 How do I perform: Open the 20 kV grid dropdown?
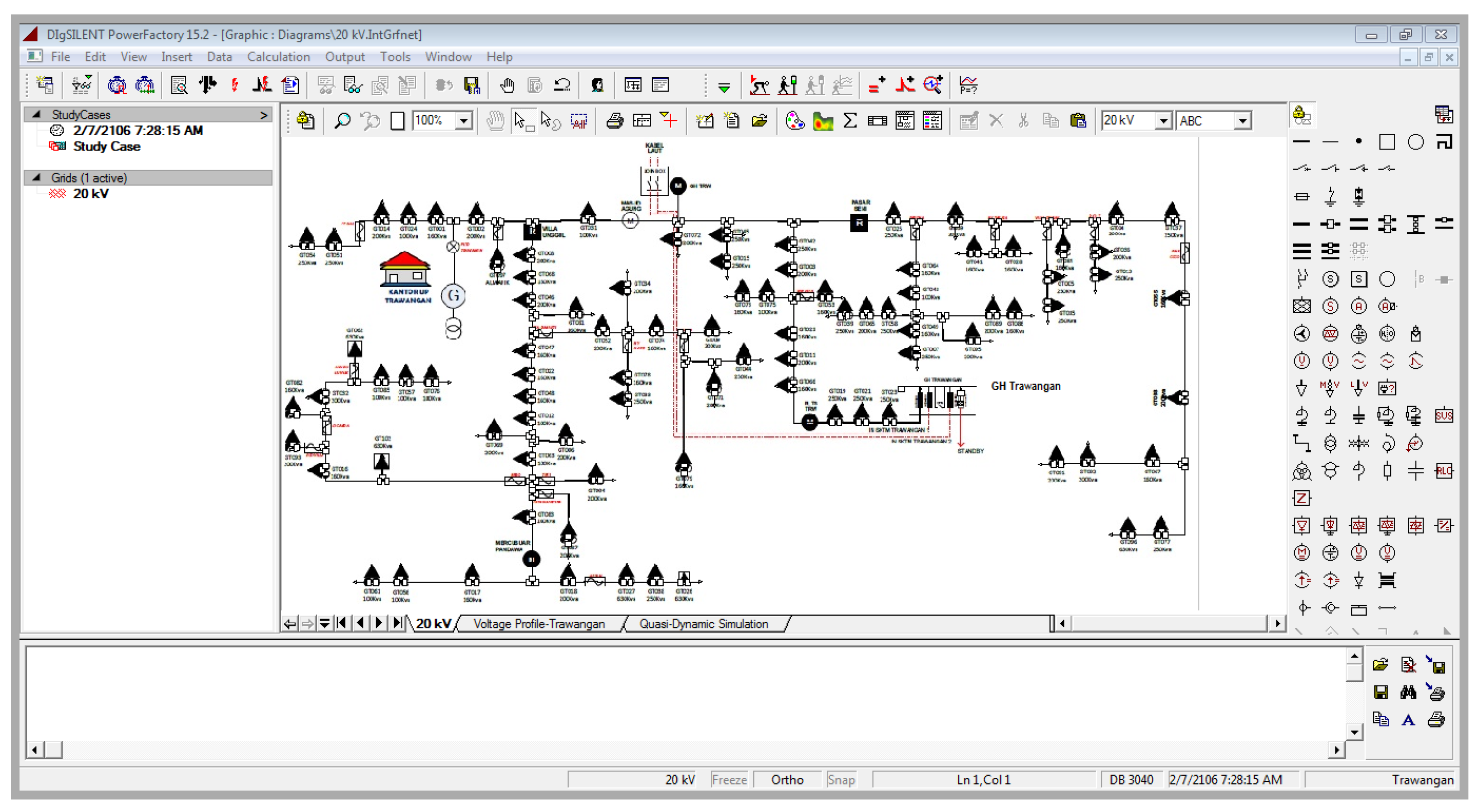tap(1163, 121)
